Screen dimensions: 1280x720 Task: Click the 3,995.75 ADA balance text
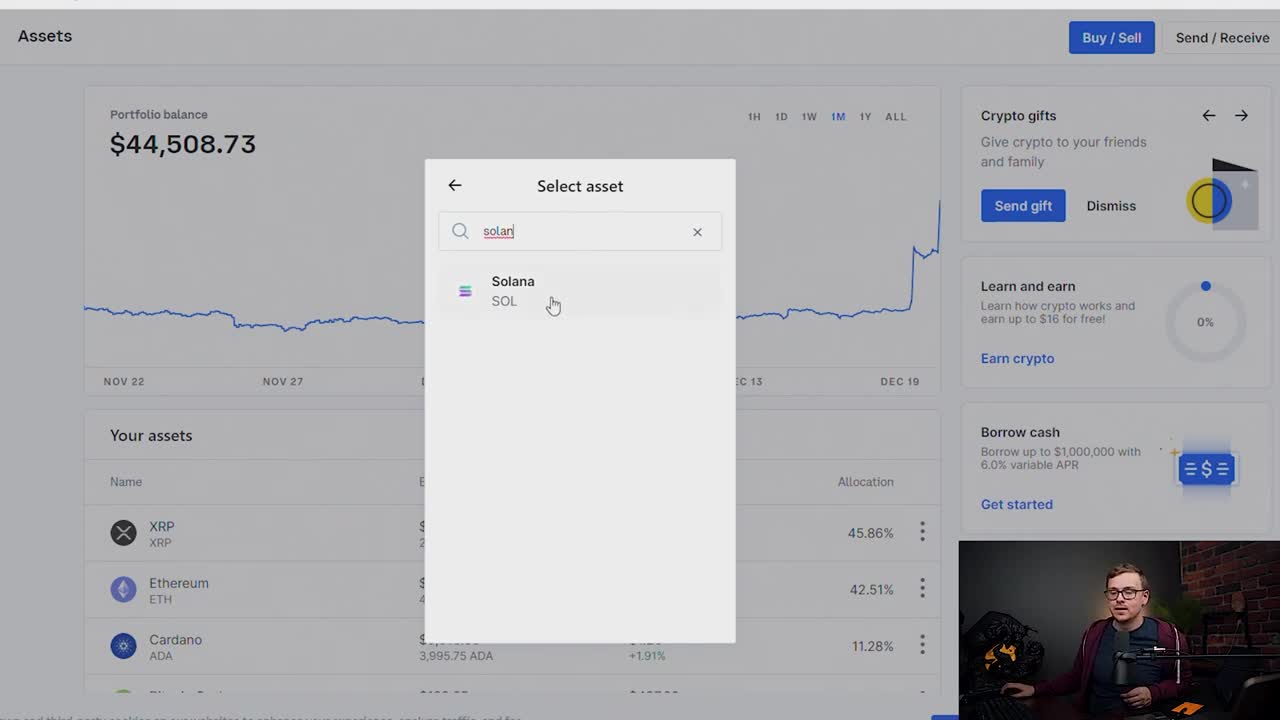[456, 656]
